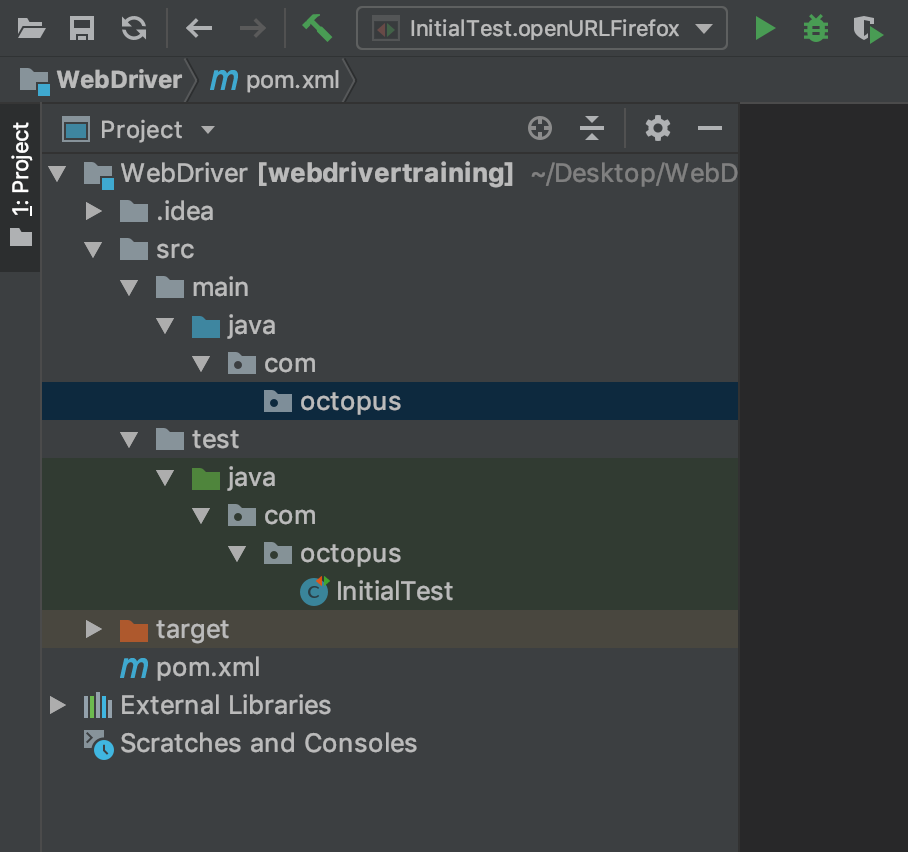
Task: Expand the target folder arrow
Action: 94,629
